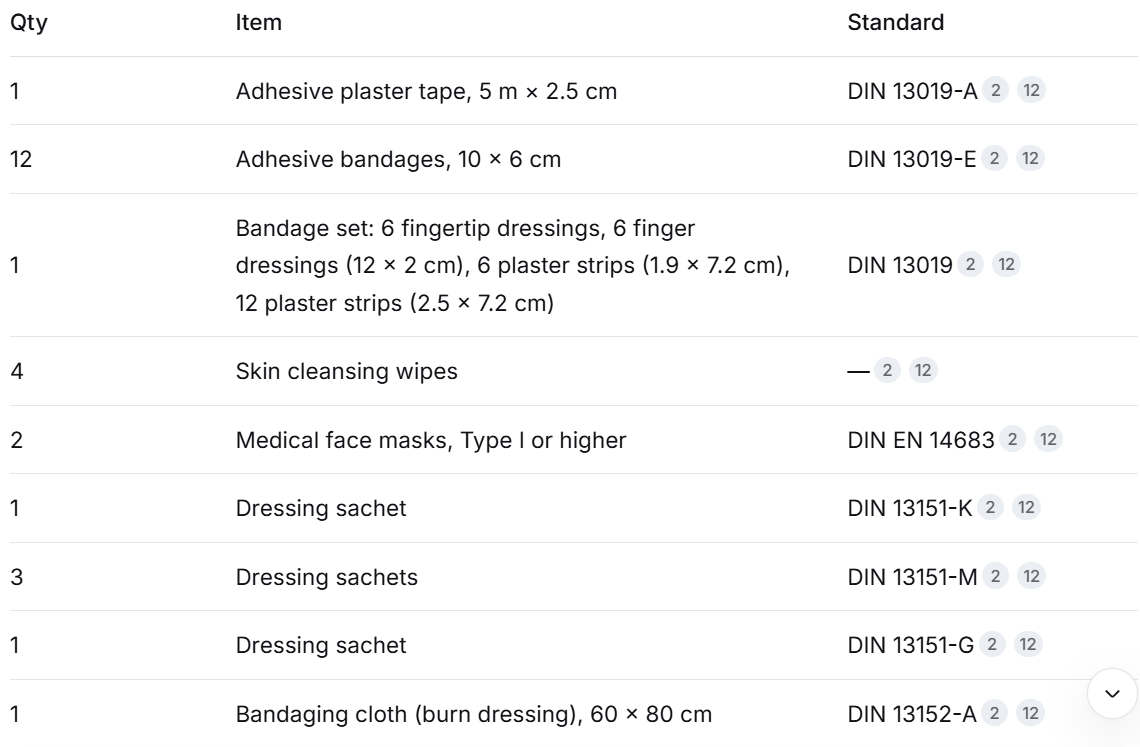1140x747 pixels.
Task: Open citation 2 in Skin cleansing wipes row
Action: click(887, 370)
